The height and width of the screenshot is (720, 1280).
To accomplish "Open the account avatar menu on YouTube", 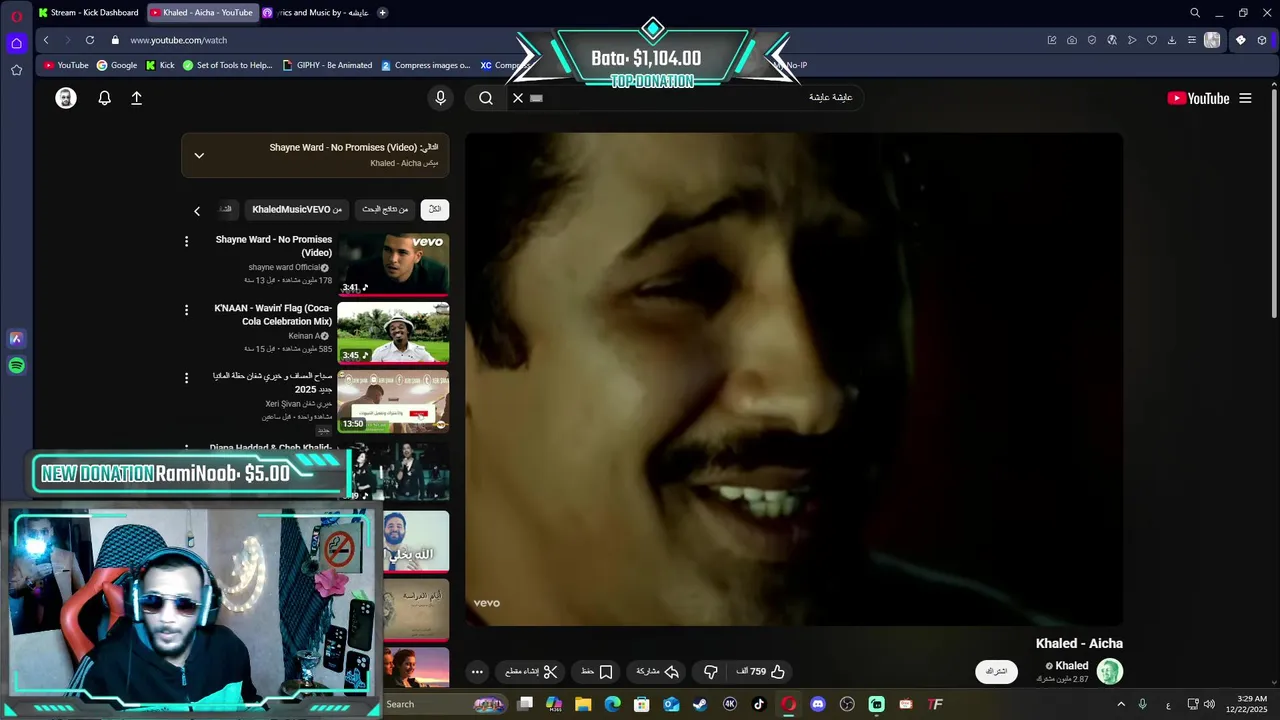I will (x=66, y=98).
